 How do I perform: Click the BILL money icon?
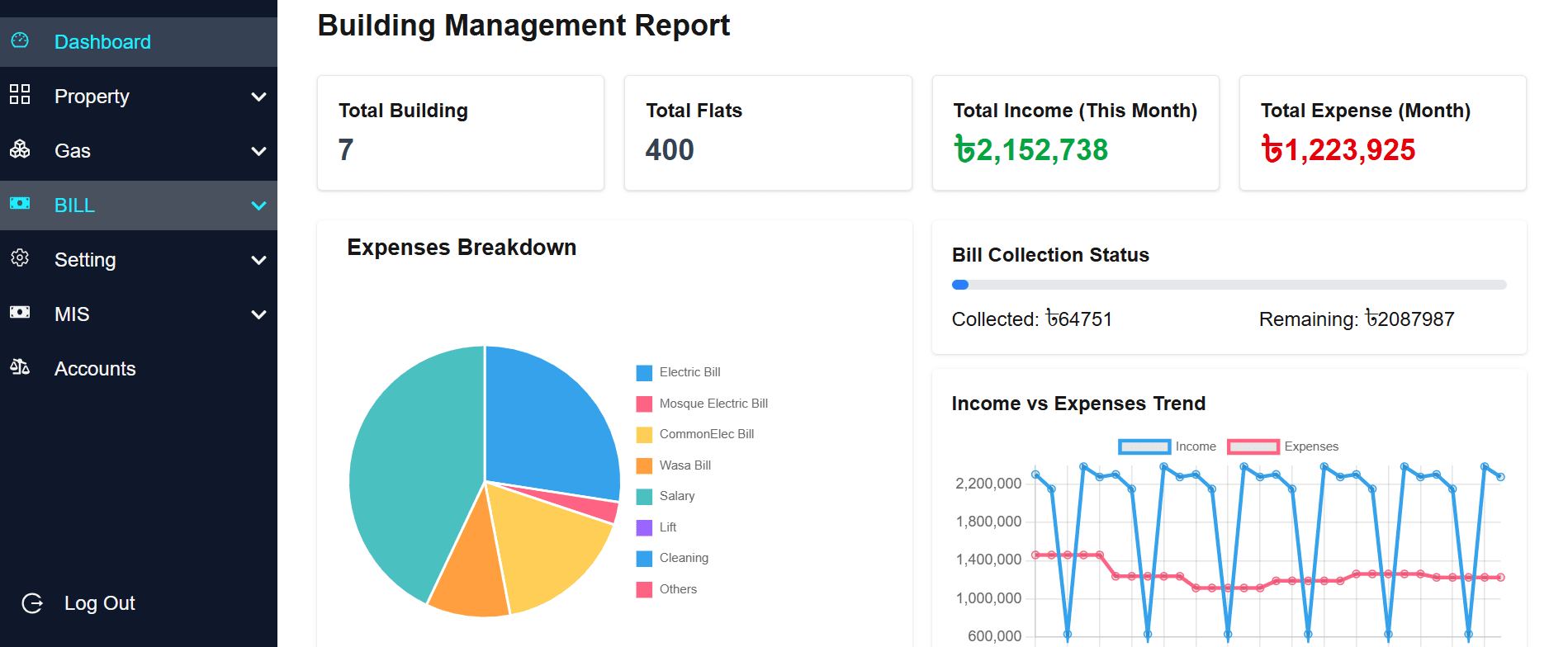(20, 204)
